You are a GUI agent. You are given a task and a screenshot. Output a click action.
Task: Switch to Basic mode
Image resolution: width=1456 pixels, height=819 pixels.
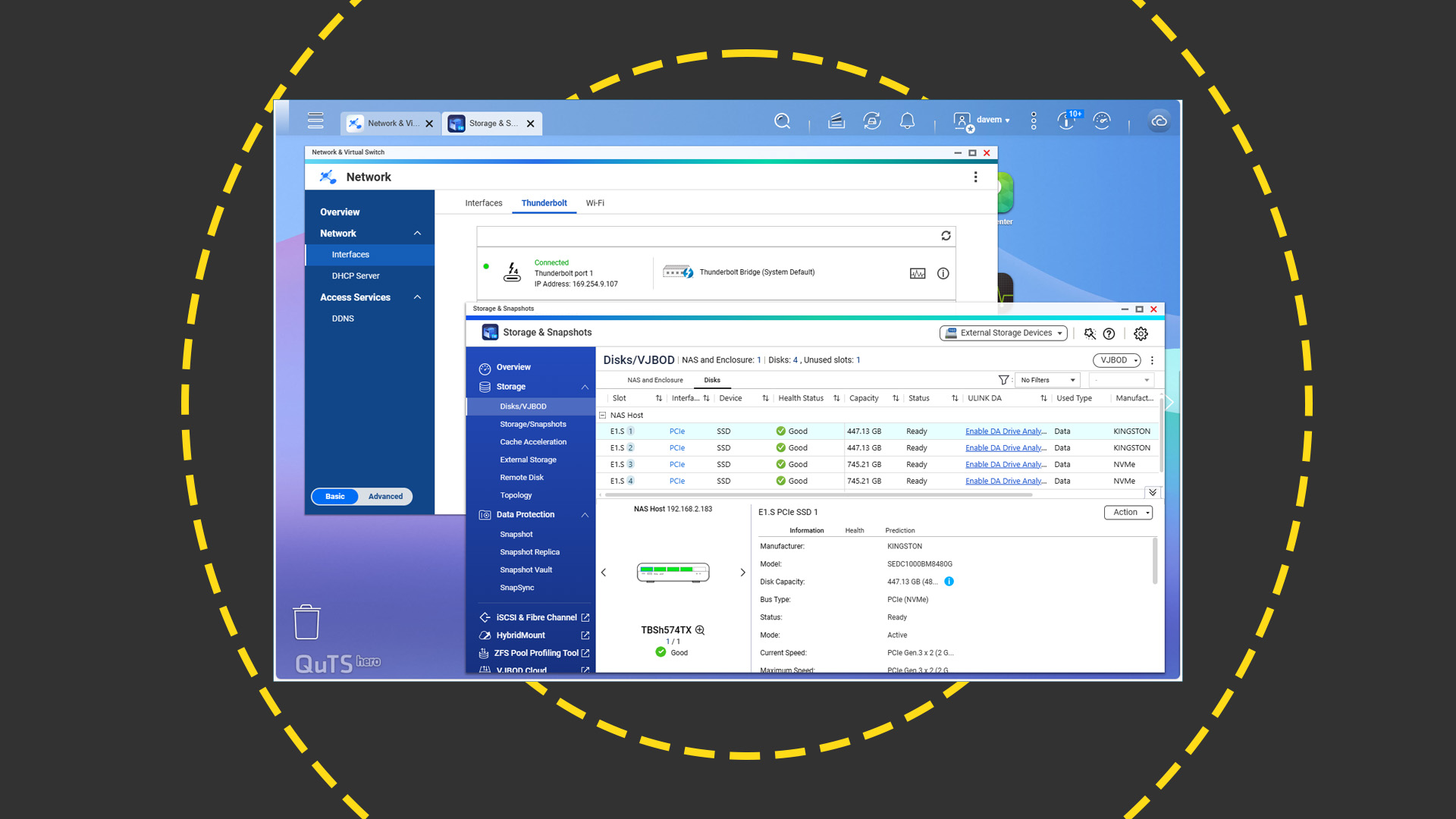tap(334, 497)
